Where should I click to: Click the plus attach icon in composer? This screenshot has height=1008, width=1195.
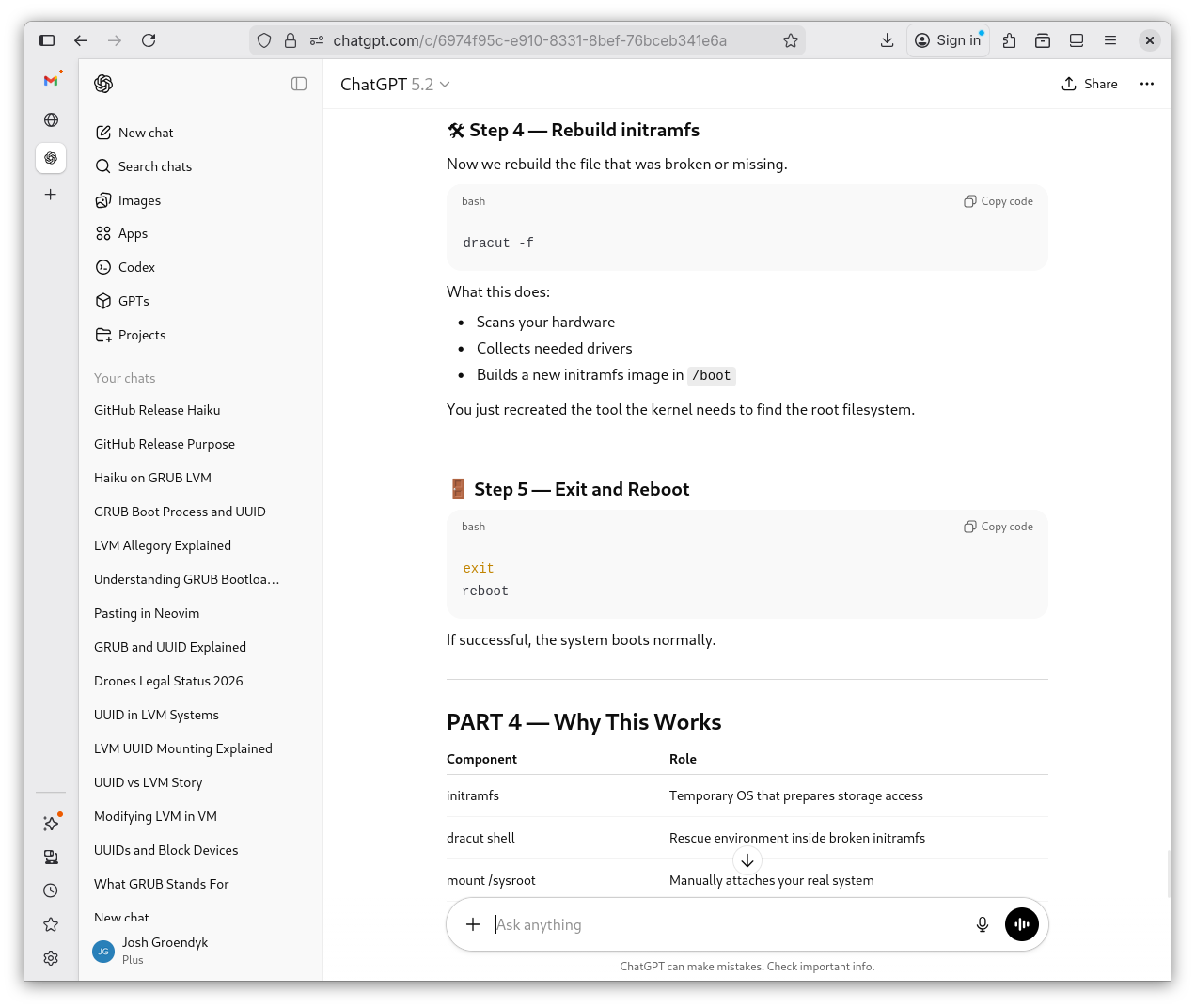473,924
